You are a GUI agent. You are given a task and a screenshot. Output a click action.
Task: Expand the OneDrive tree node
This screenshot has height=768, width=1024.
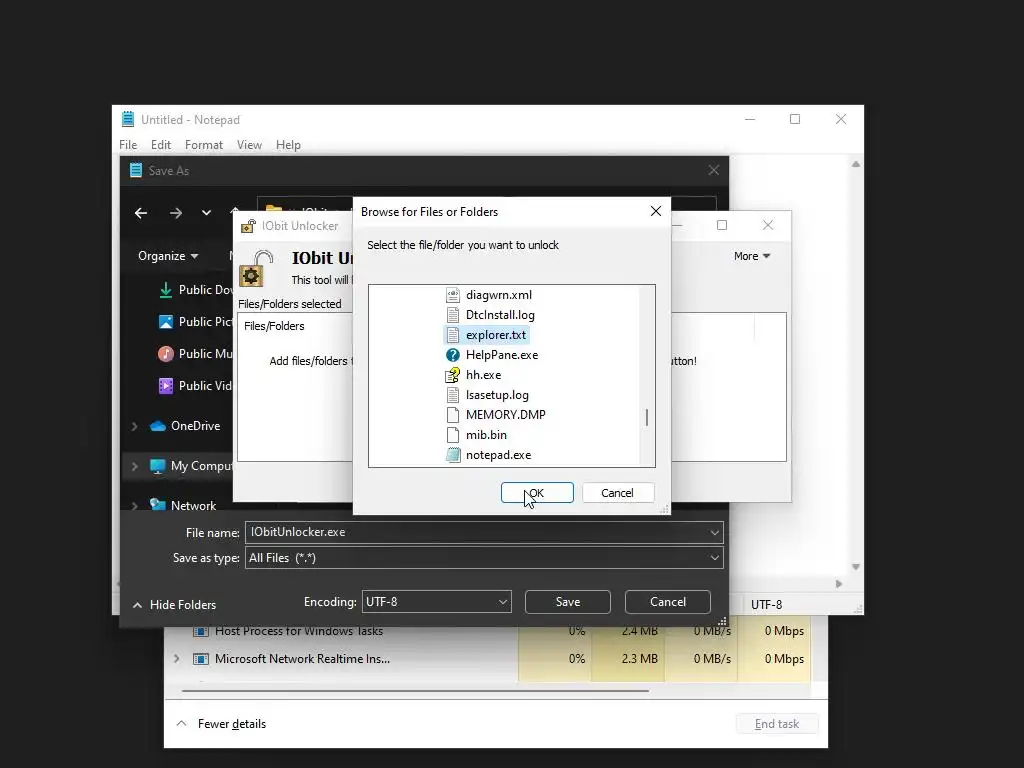tap(135, 426)
